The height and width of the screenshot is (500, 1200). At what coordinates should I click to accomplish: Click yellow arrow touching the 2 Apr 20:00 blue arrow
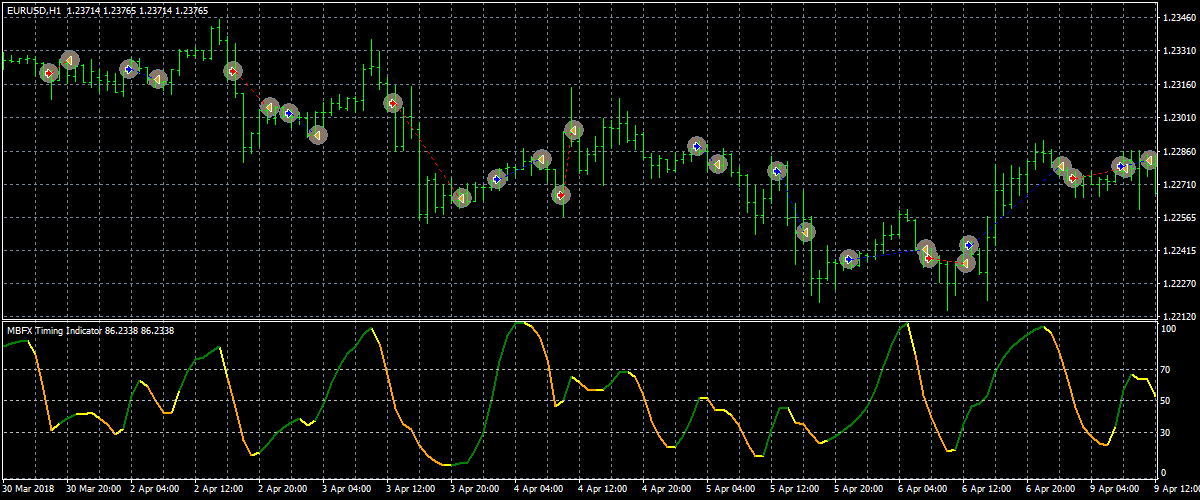269,107
